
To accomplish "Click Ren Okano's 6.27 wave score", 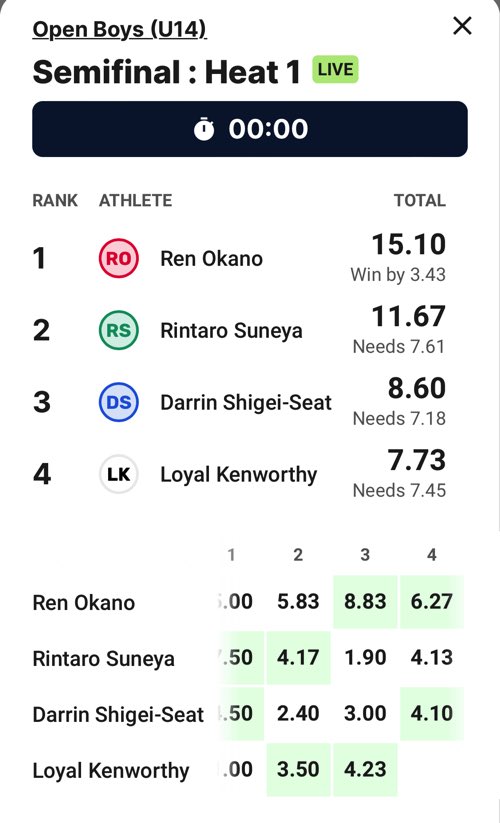I will (432, 602).
